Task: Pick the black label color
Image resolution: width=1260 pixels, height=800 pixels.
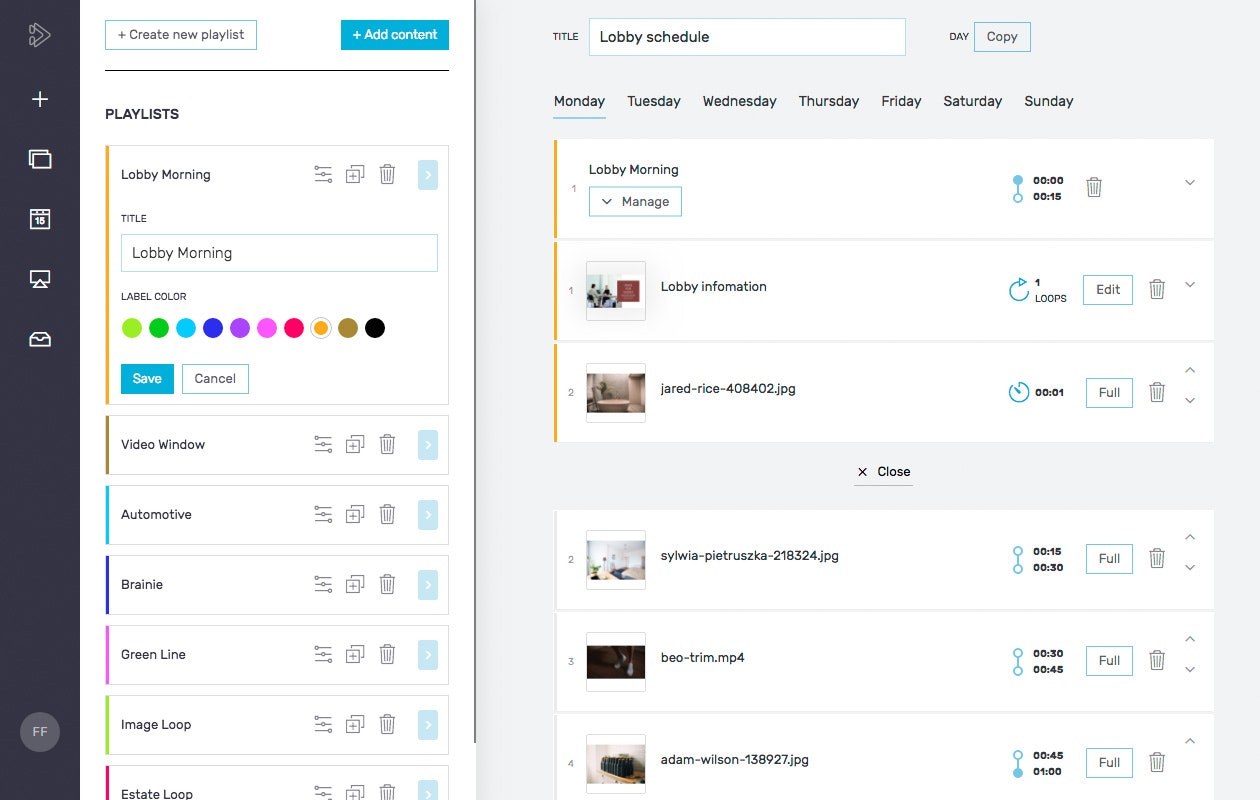Action: click(375, 328)
